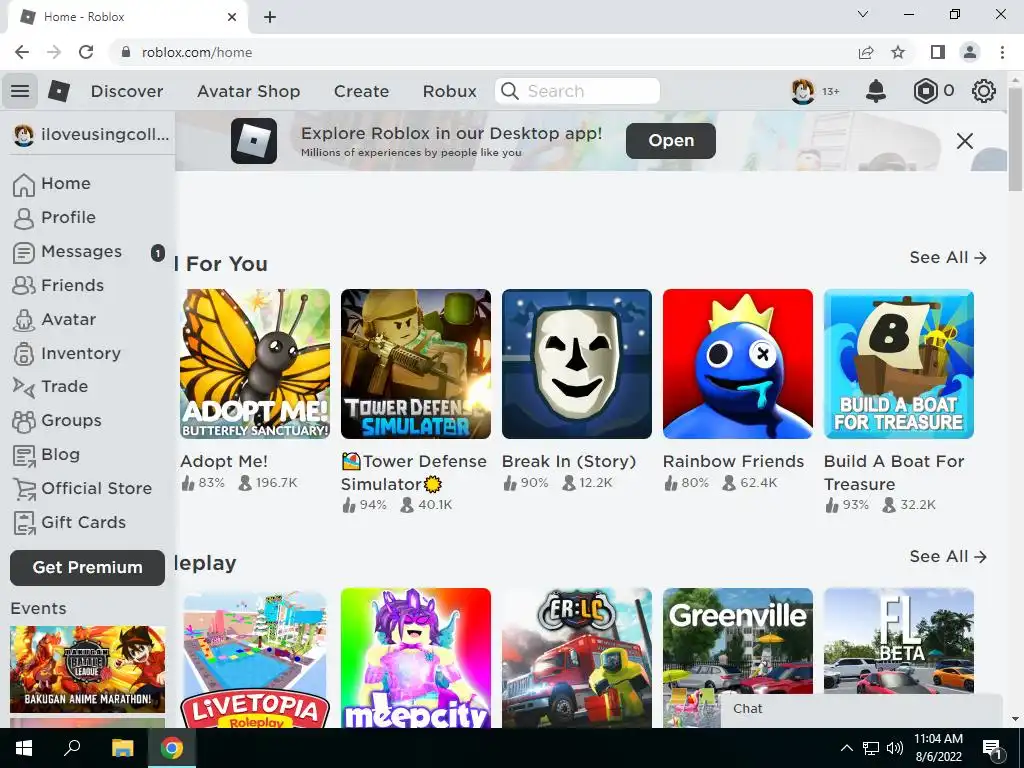Open the Chrome profile icon
1024x768 pixels.
point(970,52)
